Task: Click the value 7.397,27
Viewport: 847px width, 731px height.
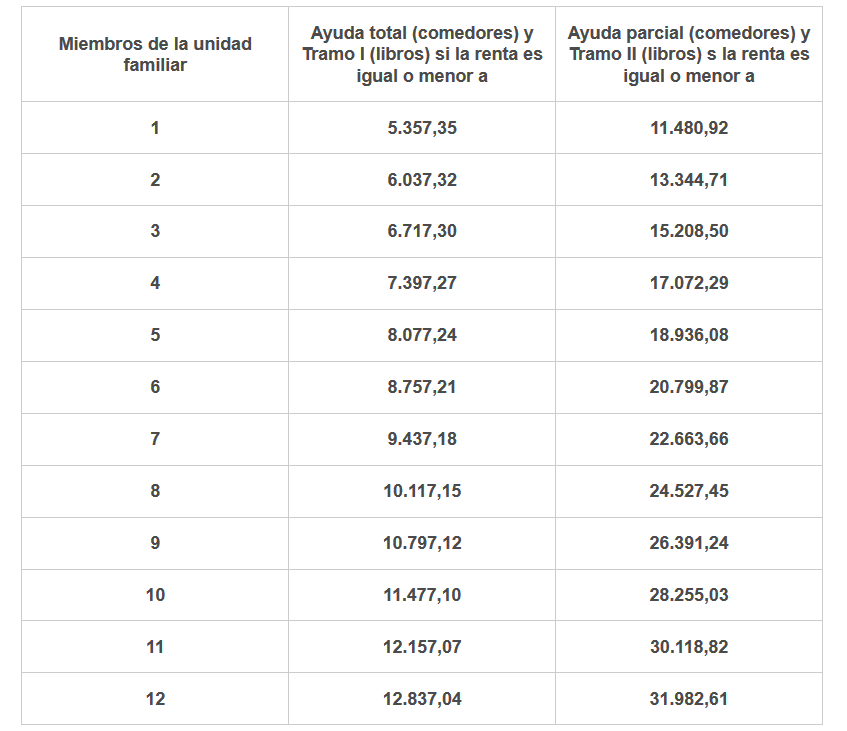Action: pyautogui.click(x=422, y=283)
